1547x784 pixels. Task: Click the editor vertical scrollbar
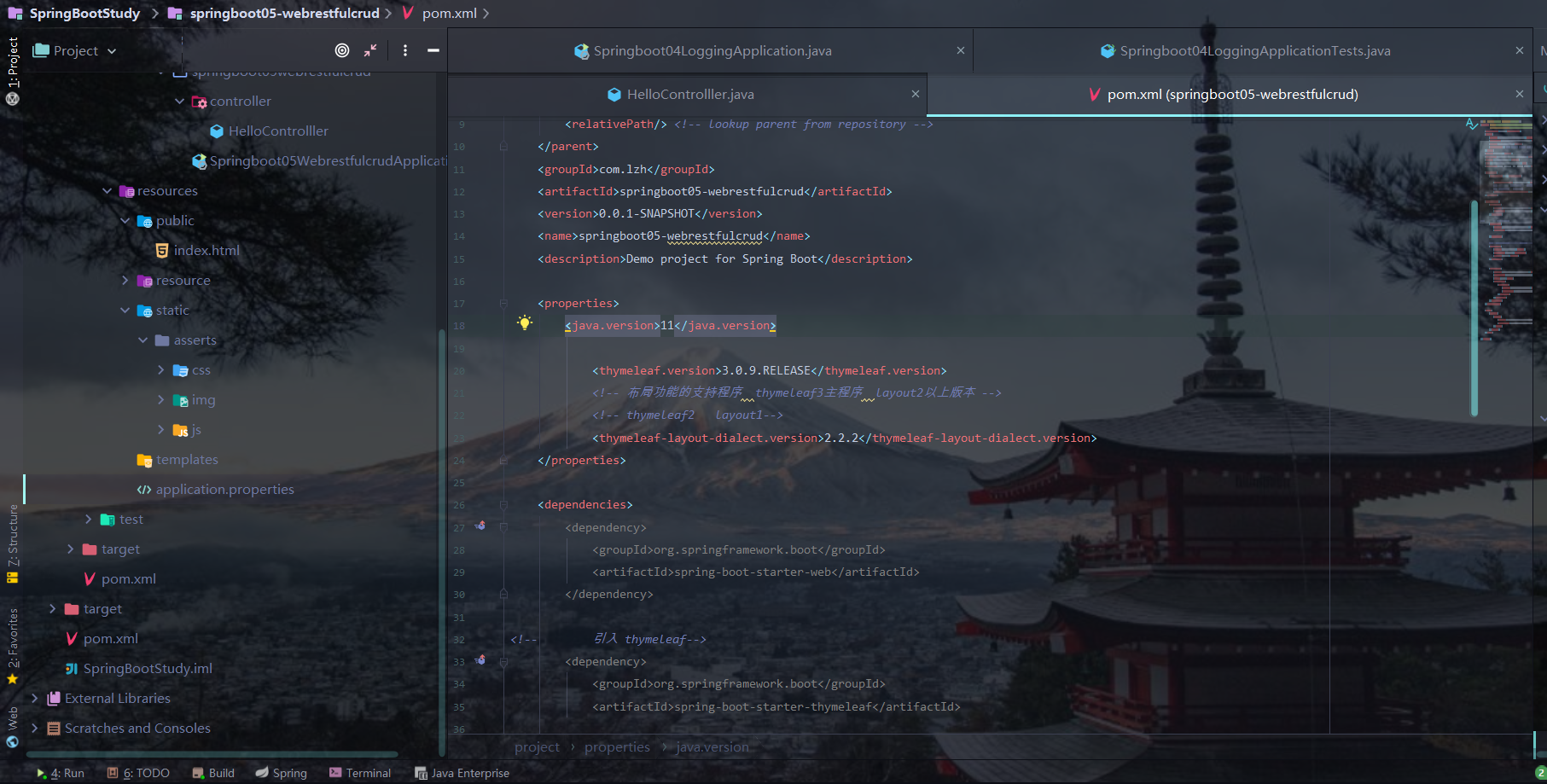[x=1474, y=307]
